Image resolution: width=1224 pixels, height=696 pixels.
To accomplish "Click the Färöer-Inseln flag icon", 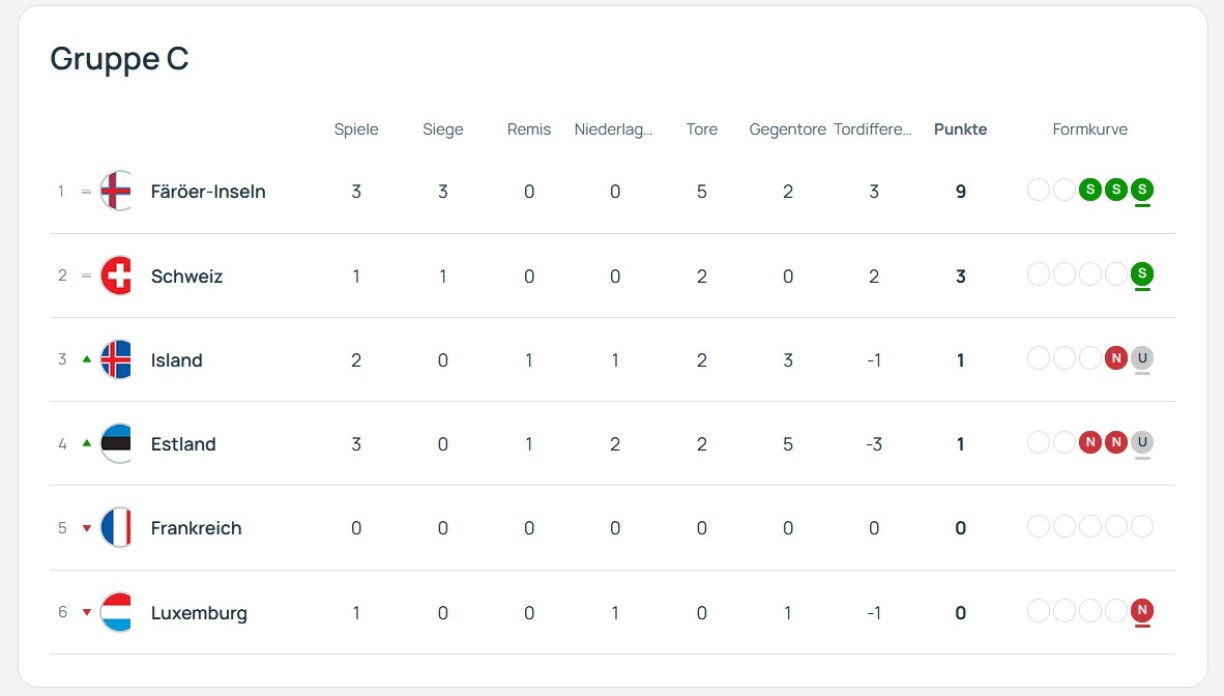I will [116, 191].
